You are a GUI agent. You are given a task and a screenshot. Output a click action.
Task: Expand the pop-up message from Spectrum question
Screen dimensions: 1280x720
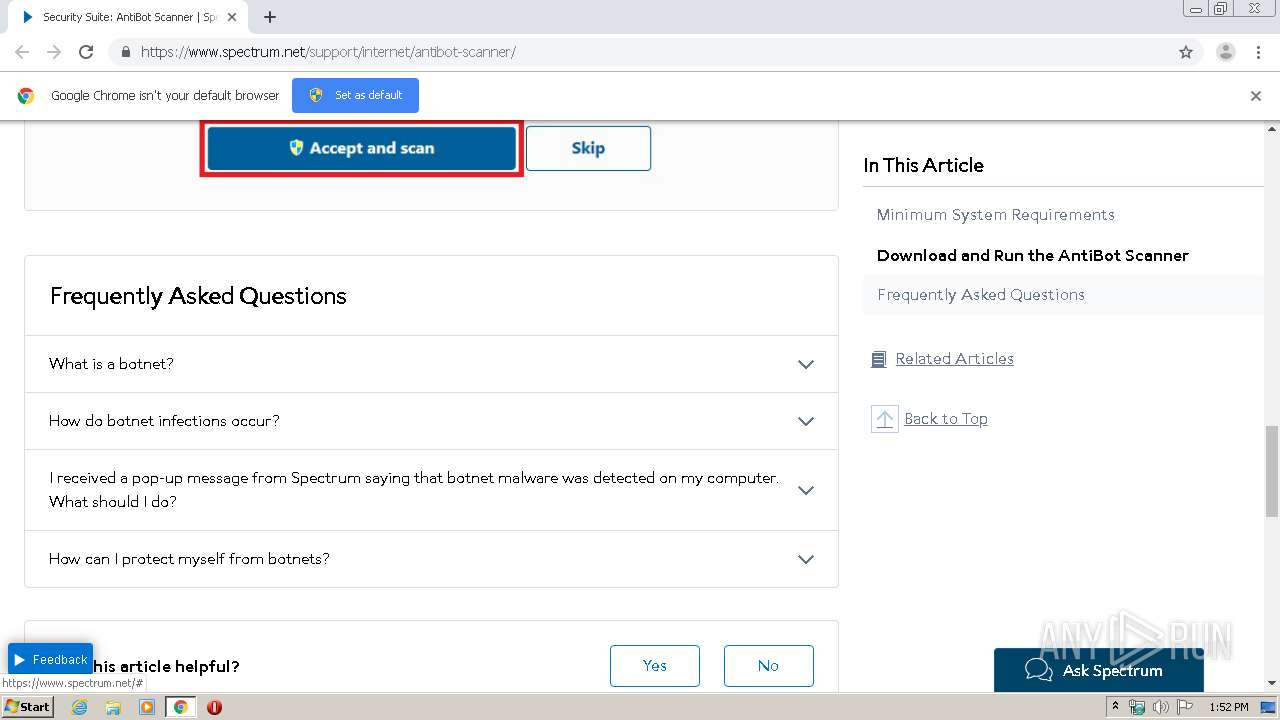coord(431,490)
